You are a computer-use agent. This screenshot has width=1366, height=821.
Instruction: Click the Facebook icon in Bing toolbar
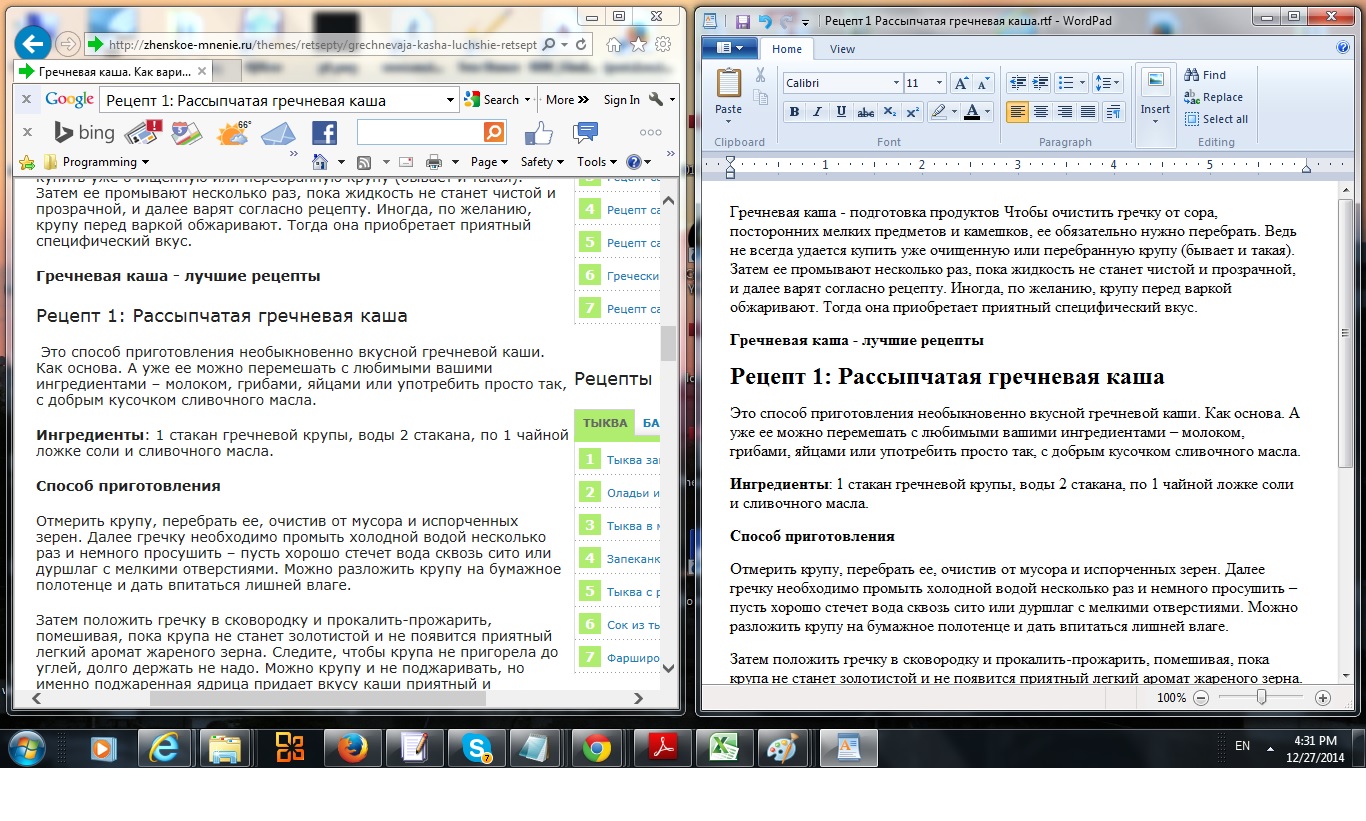tap(324, 133)
